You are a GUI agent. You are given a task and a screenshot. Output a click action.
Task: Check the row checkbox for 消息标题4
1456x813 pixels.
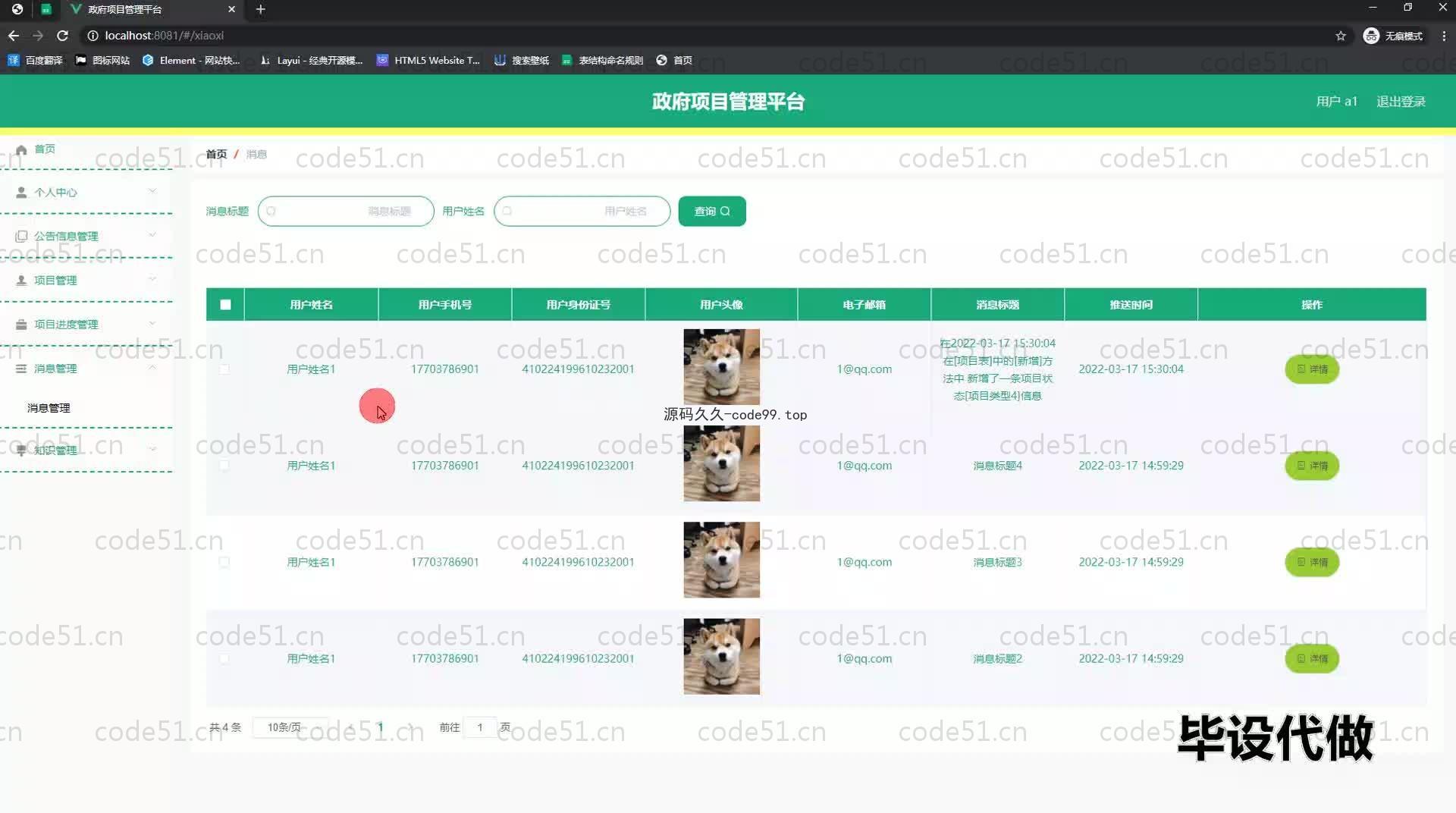224,466
